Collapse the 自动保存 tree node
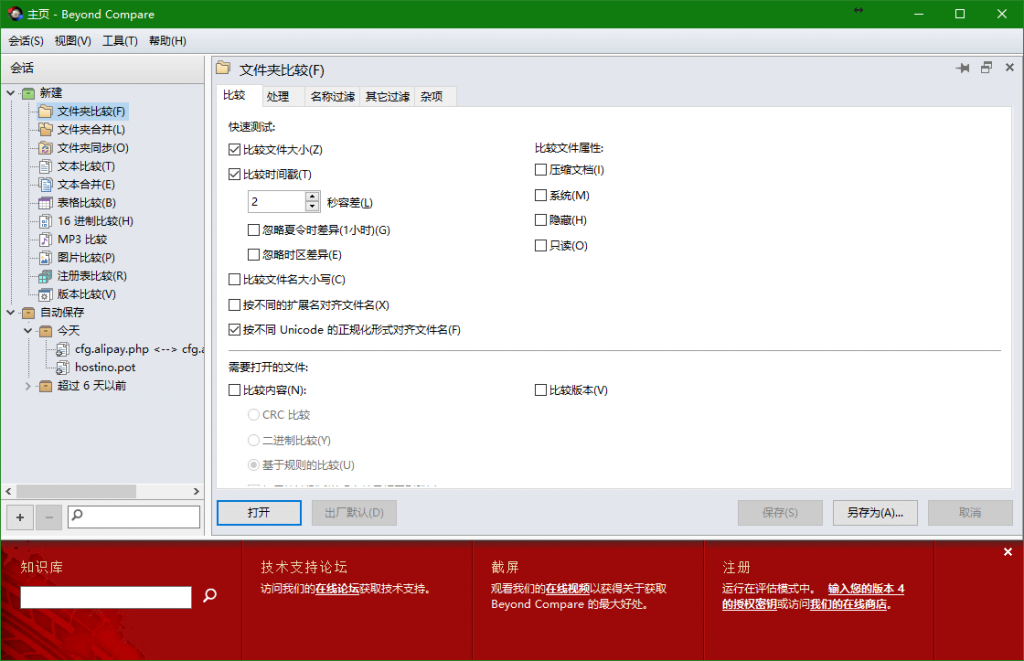This screenshot has height=661, width=1024. coord(11,313)
